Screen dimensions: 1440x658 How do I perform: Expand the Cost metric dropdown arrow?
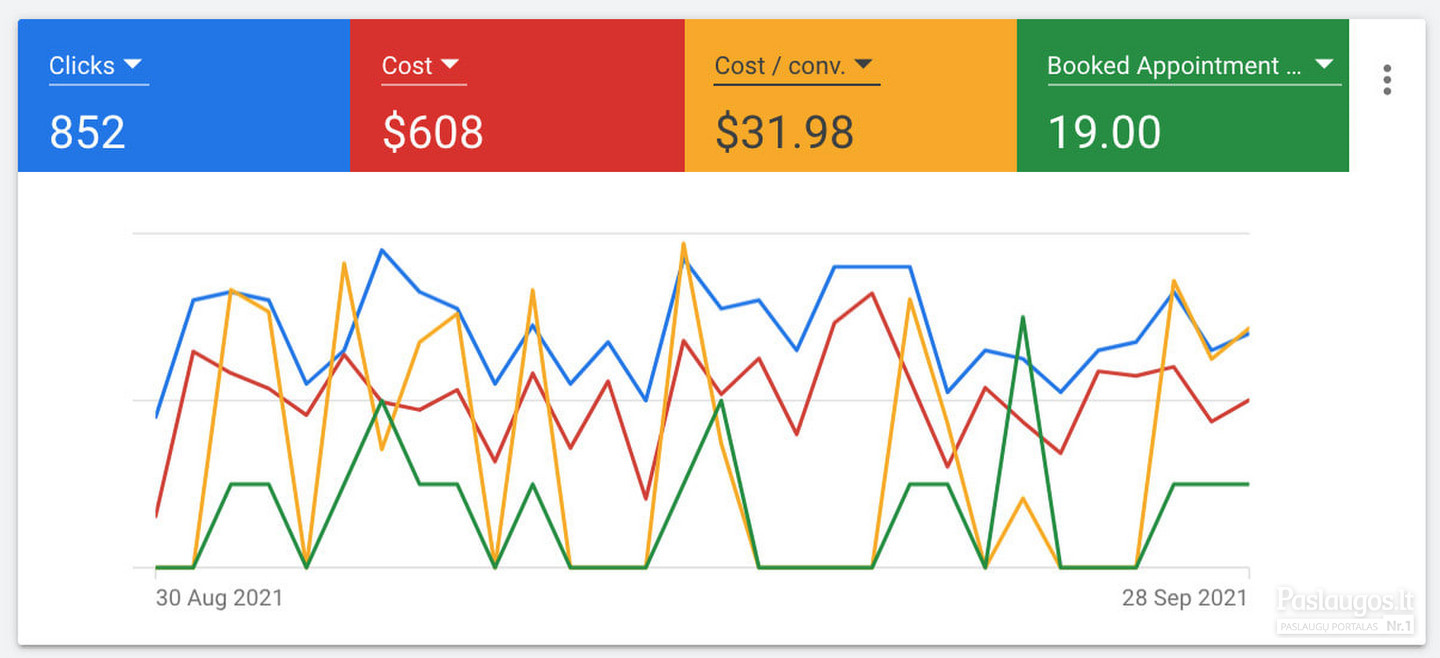click(450, 65)
